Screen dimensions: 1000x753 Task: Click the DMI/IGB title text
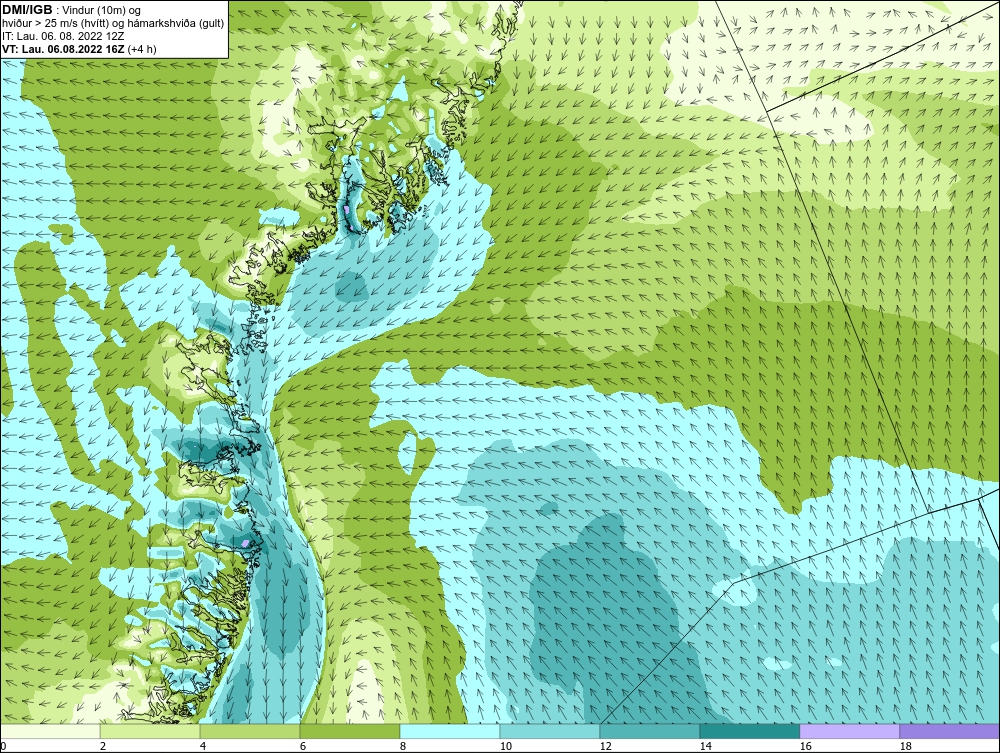27,10
